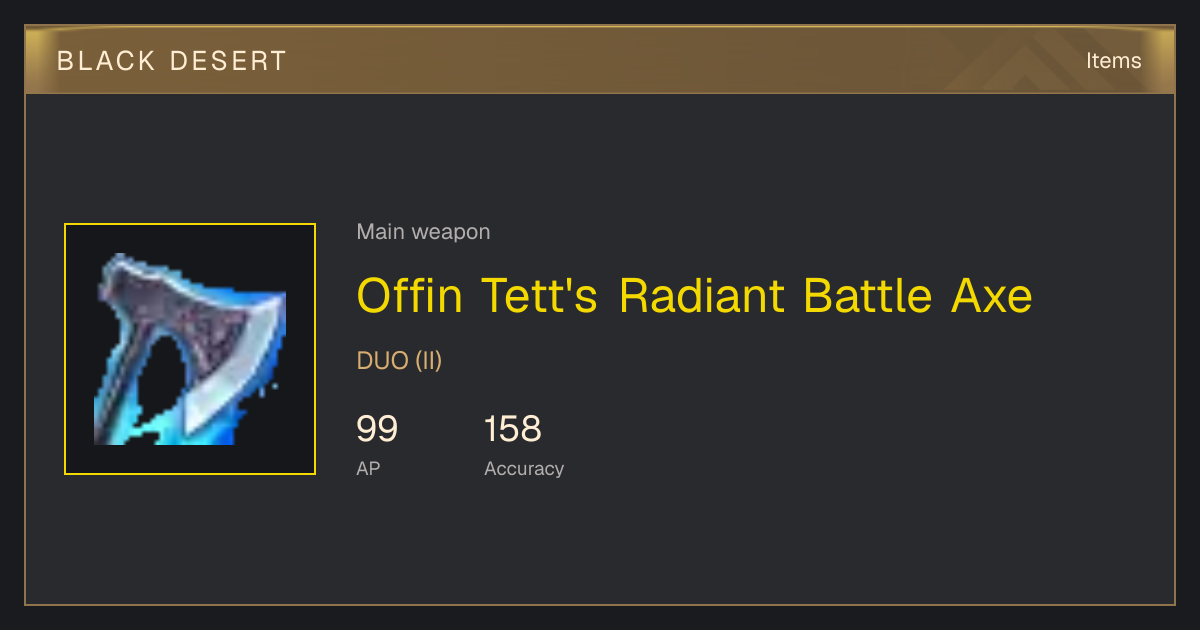1200x630 pixels.
Task: Select the DUO (II) enhancement level
Action: coord(399,361)
